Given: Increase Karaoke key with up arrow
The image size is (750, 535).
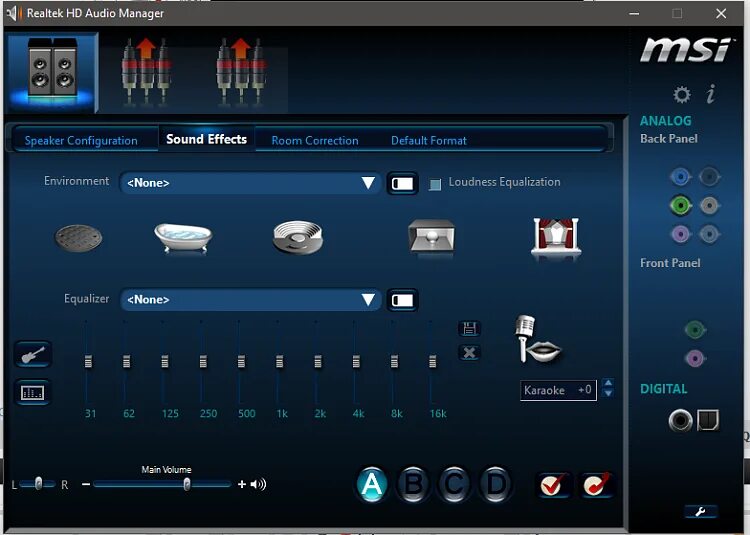Looking at the screenshot, I should (608, 383).
